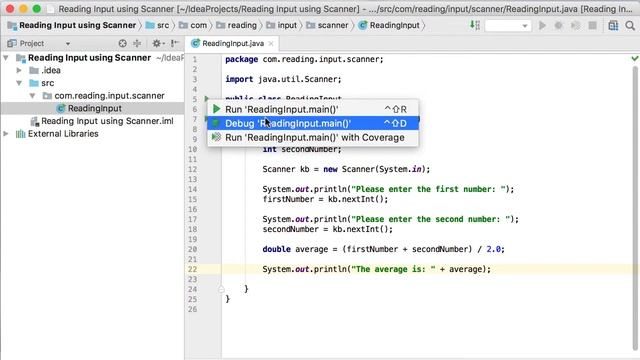Click run gutter arrow on line 5

pyautogui.click(x=207, y=98)
